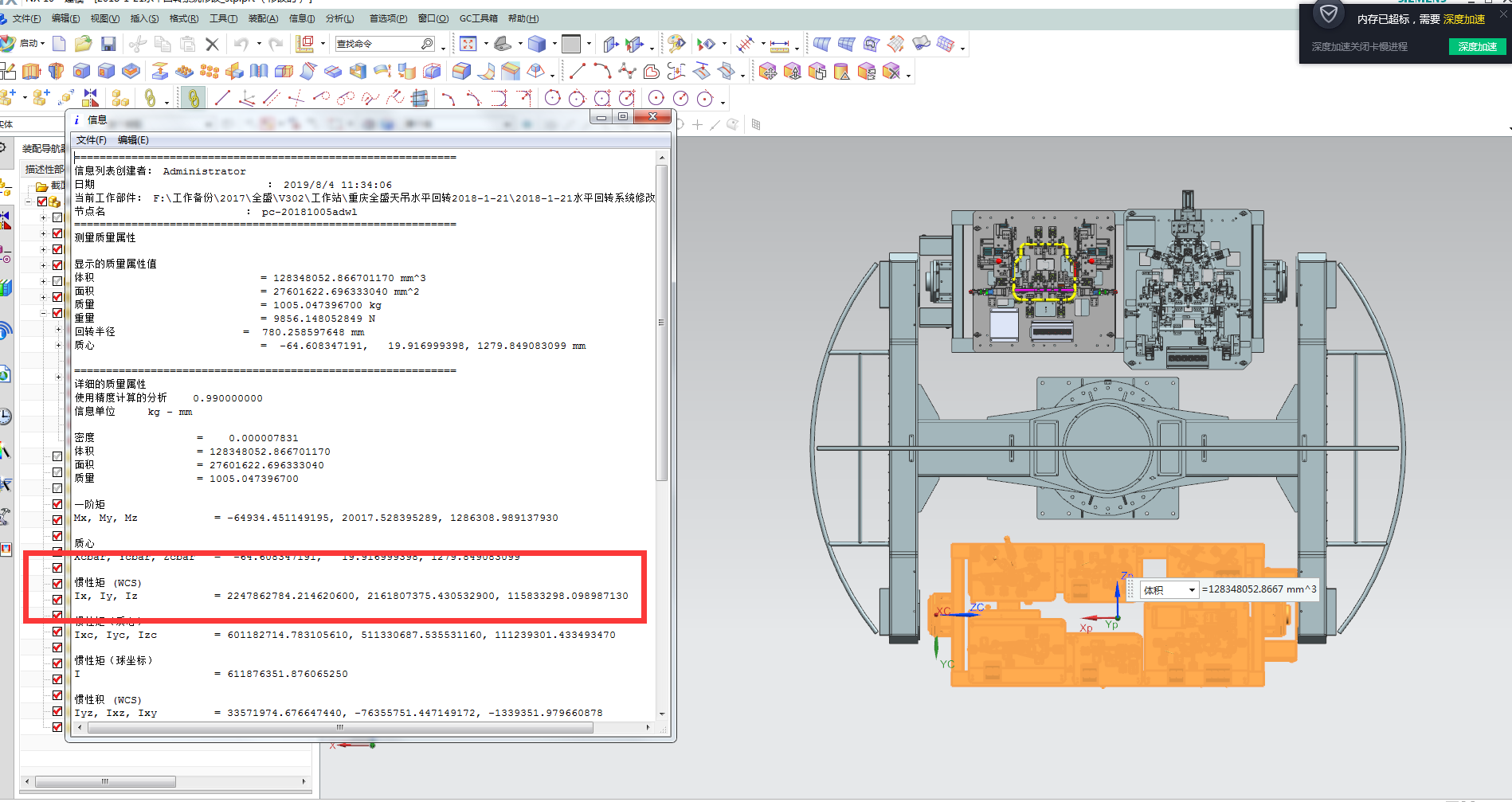Click the 描述性部件 column header
Image resolution: width=1512 pixels, height=802 pixels.
(44, 169)
